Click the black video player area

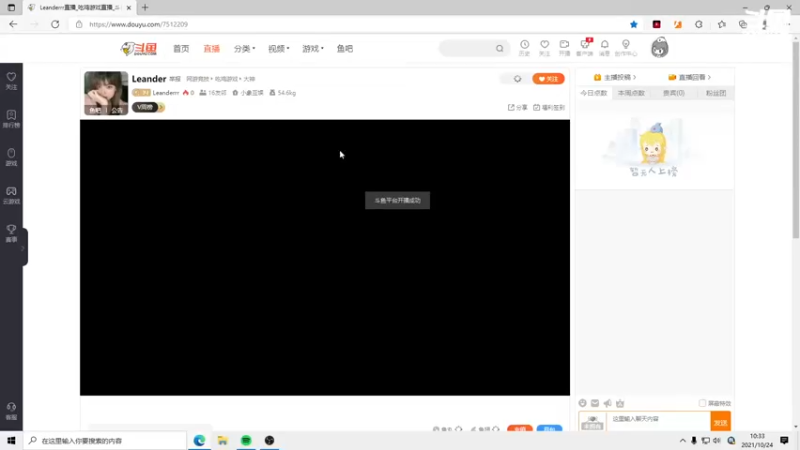[x=325, y=258]
